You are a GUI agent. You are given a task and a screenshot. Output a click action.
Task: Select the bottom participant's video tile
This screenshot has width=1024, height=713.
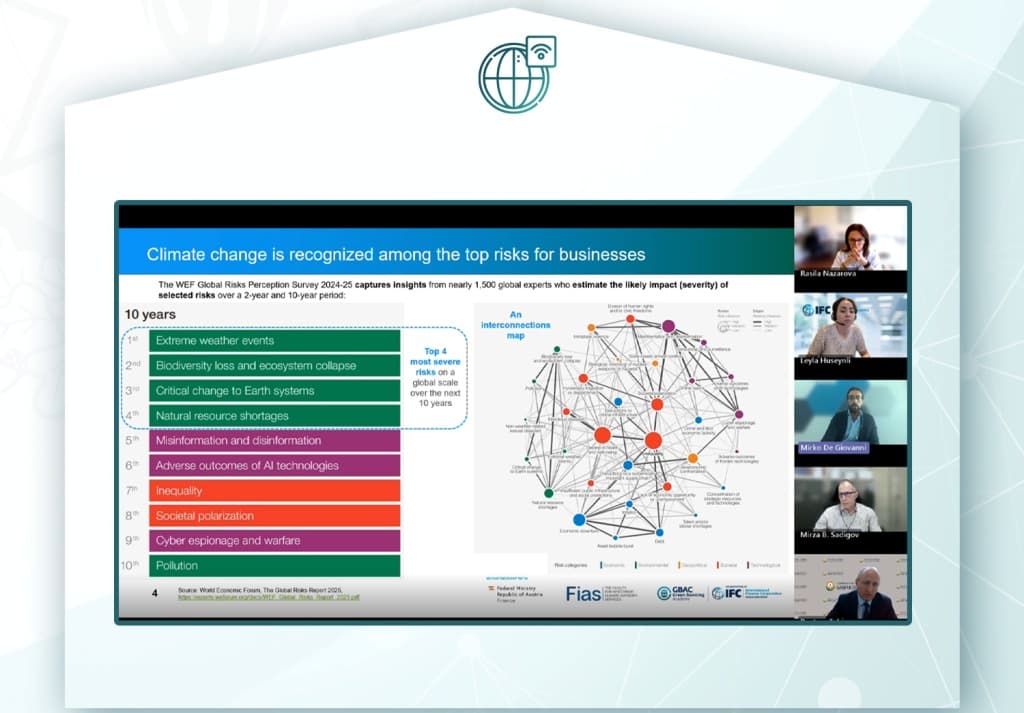850,586
